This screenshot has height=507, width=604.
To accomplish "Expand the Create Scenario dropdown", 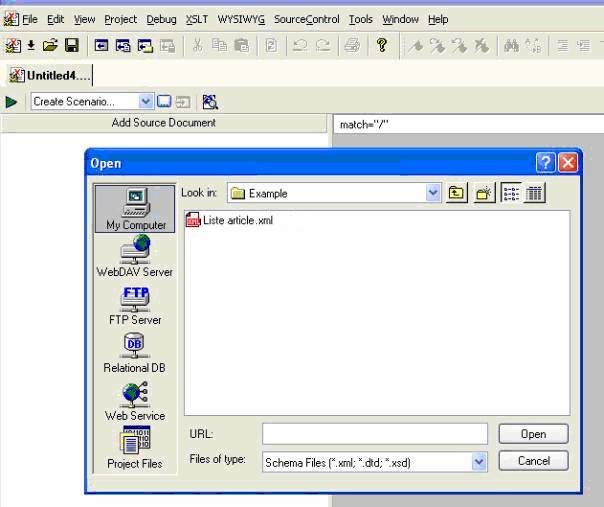I will (x=146, y=102).
